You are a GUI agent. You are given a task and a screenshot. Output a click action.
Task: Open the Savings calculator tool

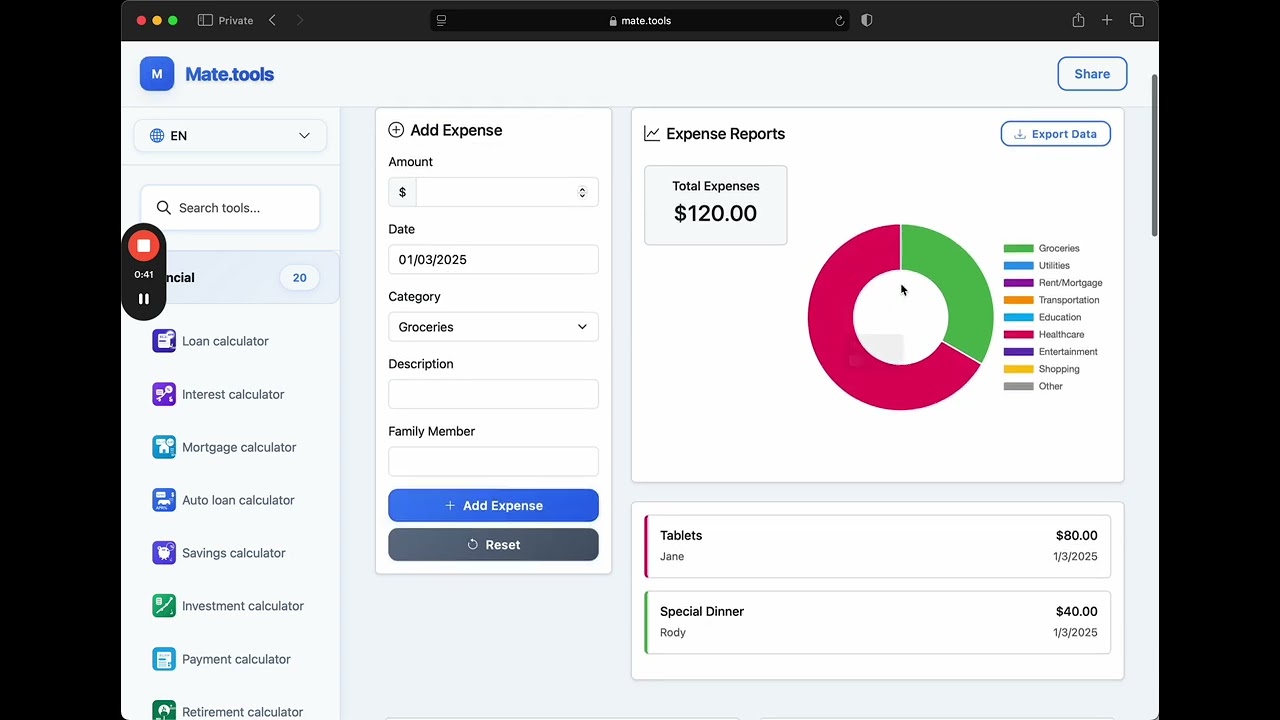tap(234, 553)
